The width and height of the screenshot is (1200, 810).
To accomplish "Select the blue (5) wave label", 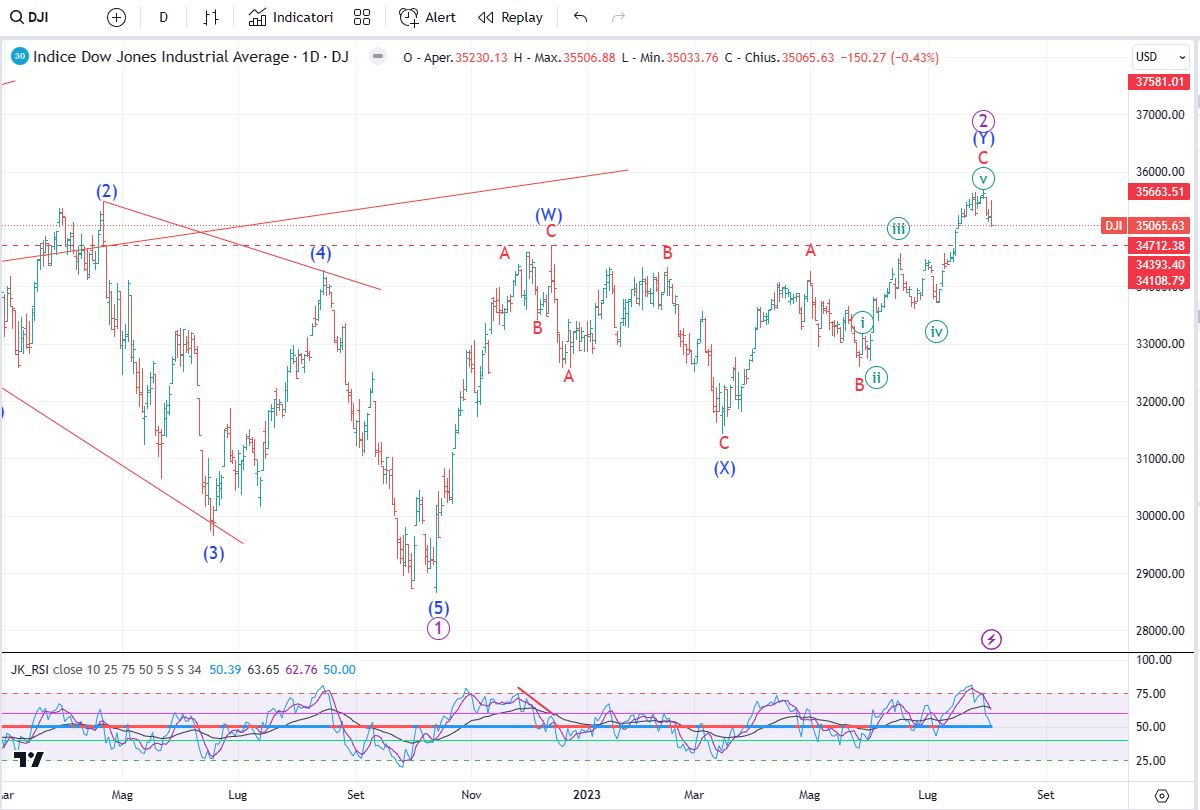I will click(439, 607).
